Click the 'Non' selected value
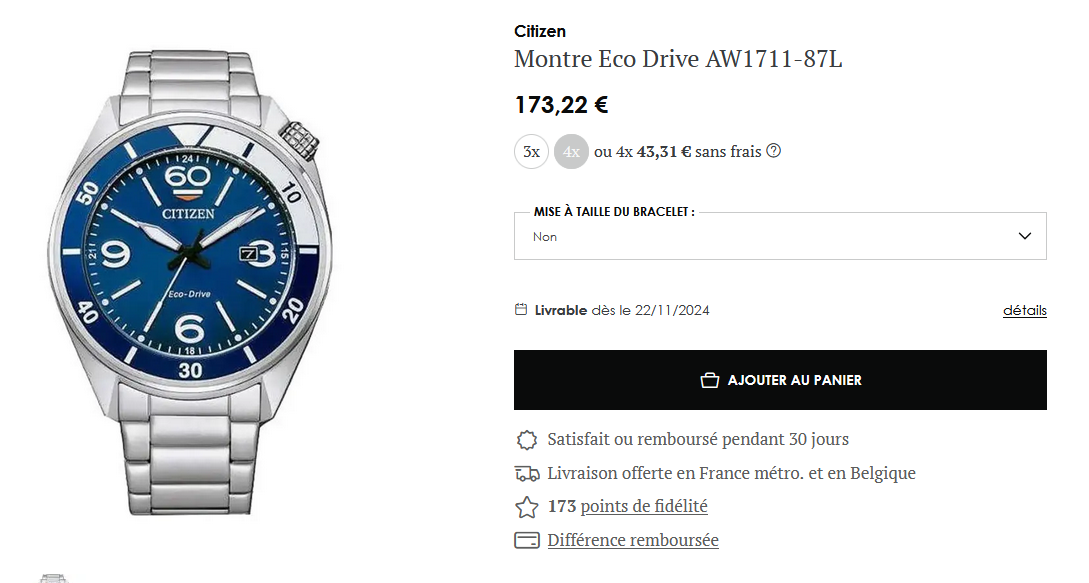The image size is (1089, 583). [x=545, y=237]
